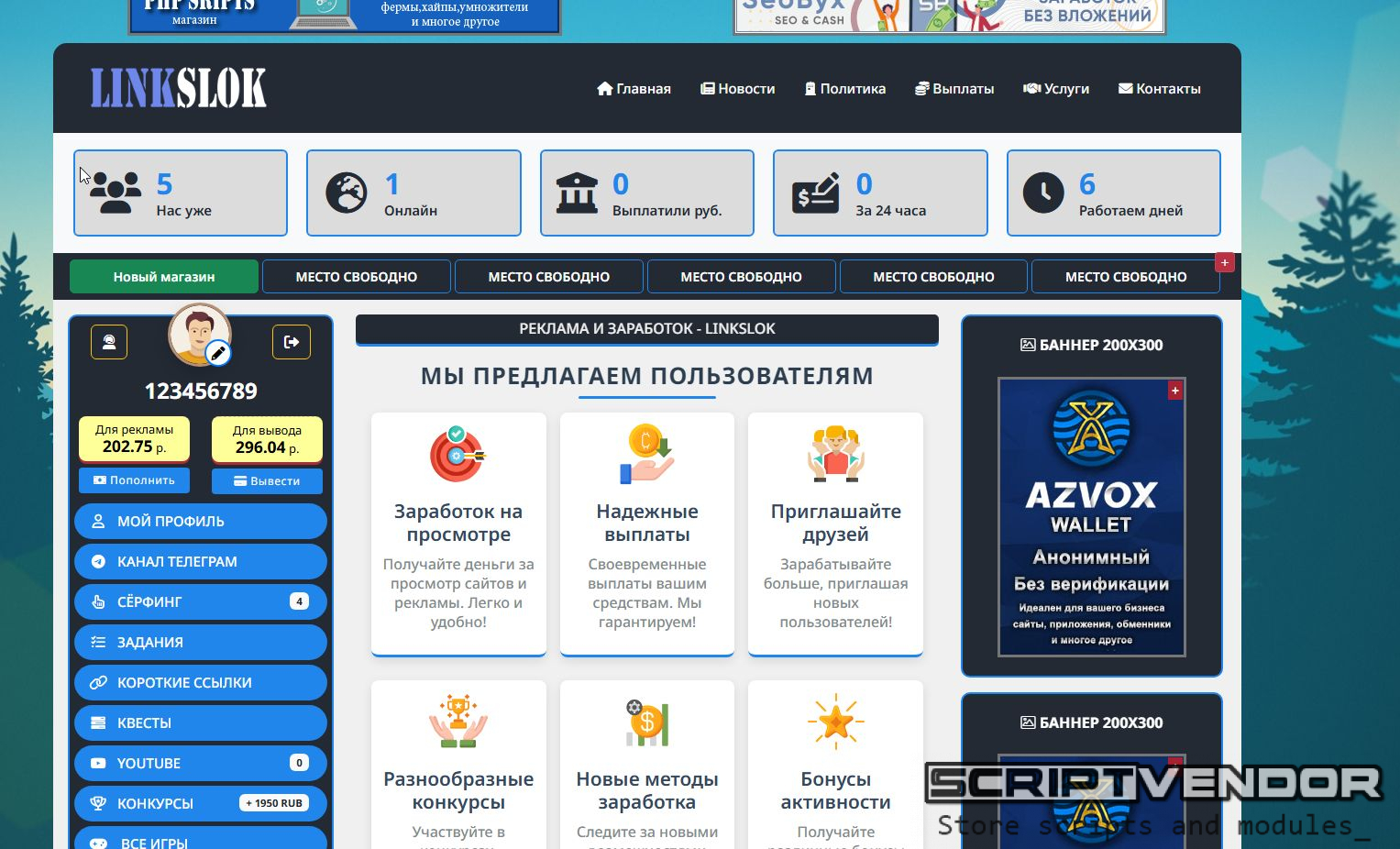Open the СЁРФИНГ section
Image resolution: width=1400 pixels, height=849 pixels.
pos(201,601)
